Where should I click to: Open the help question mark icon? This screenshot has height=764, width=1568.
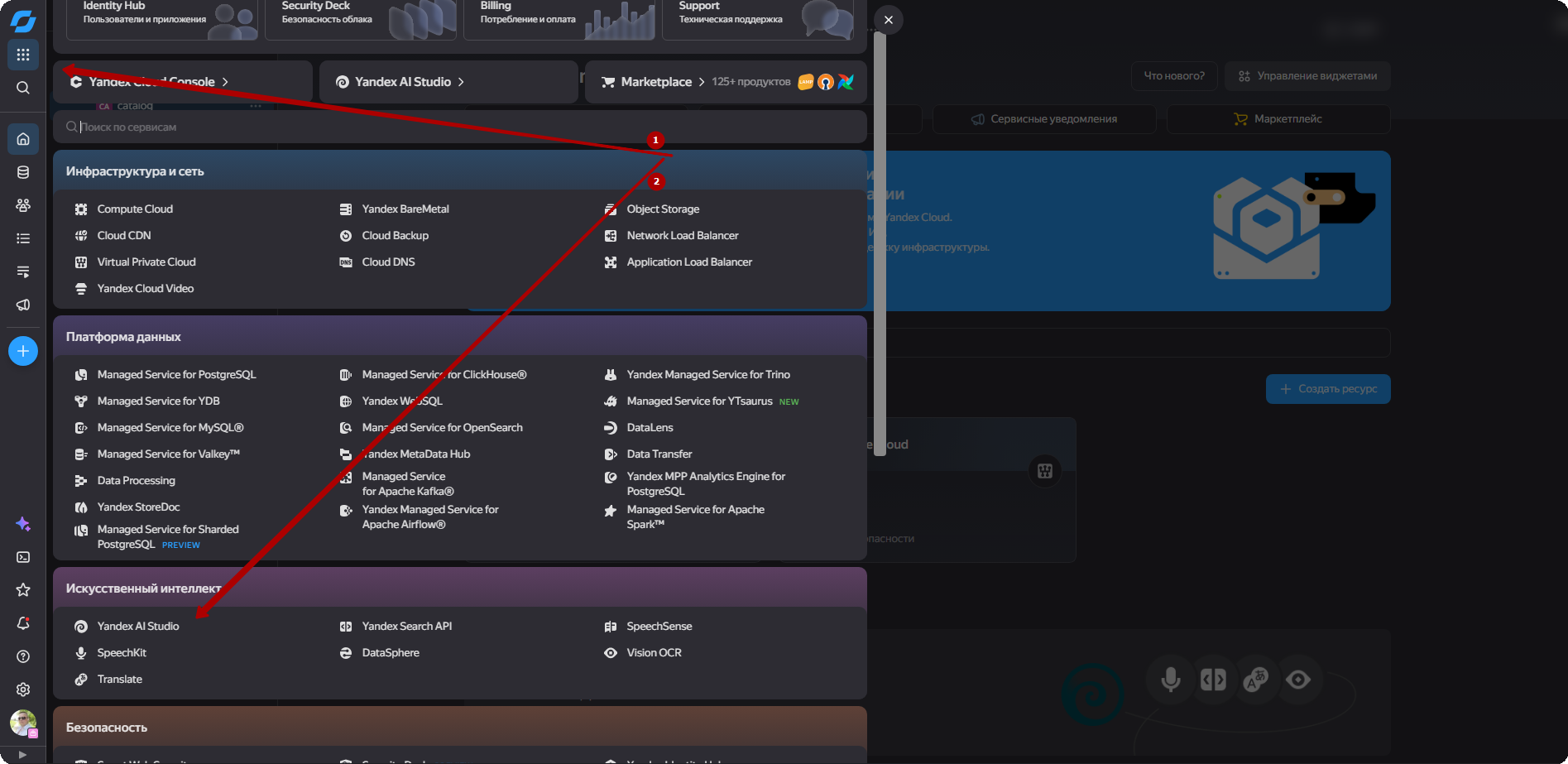23,656
